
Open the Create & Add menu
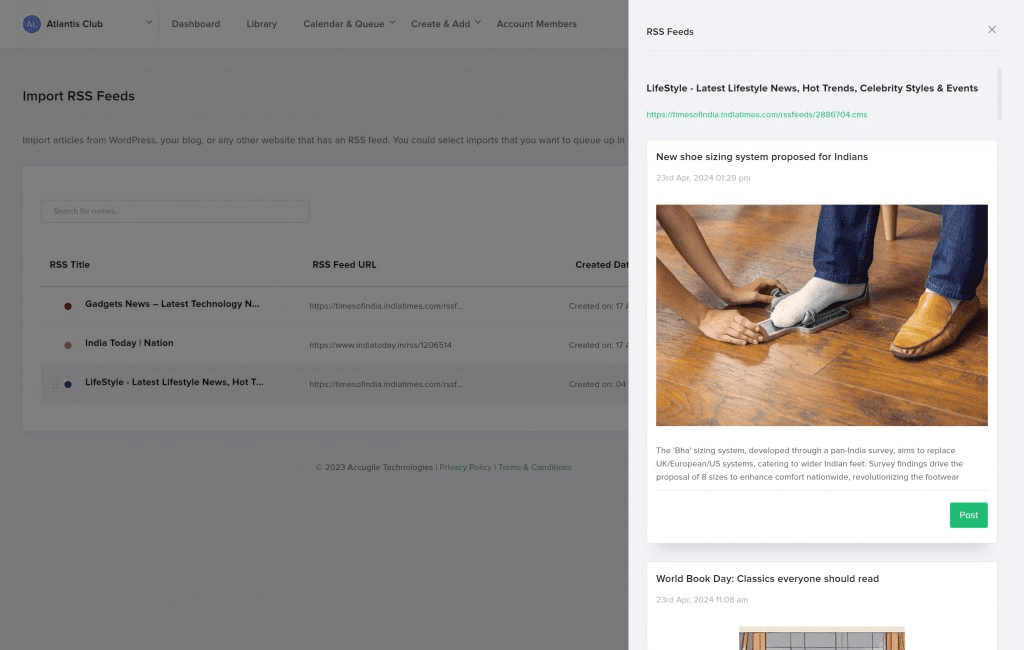pos(440,24)
